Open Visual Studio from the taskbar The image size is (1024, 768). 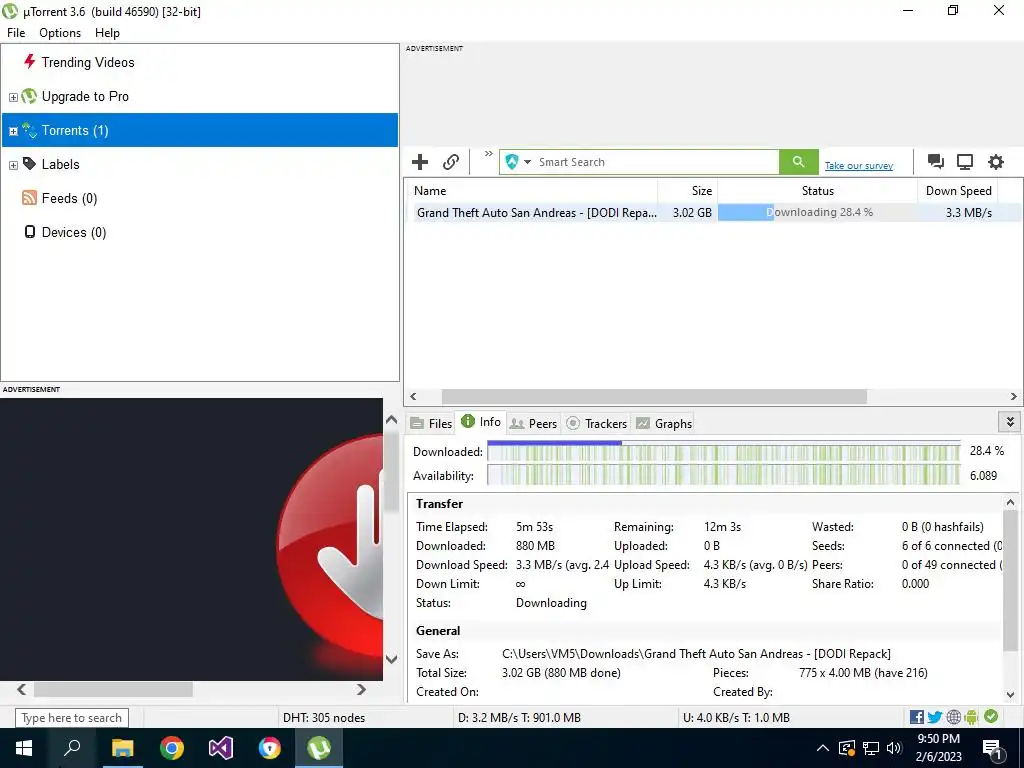click(221, 748)
